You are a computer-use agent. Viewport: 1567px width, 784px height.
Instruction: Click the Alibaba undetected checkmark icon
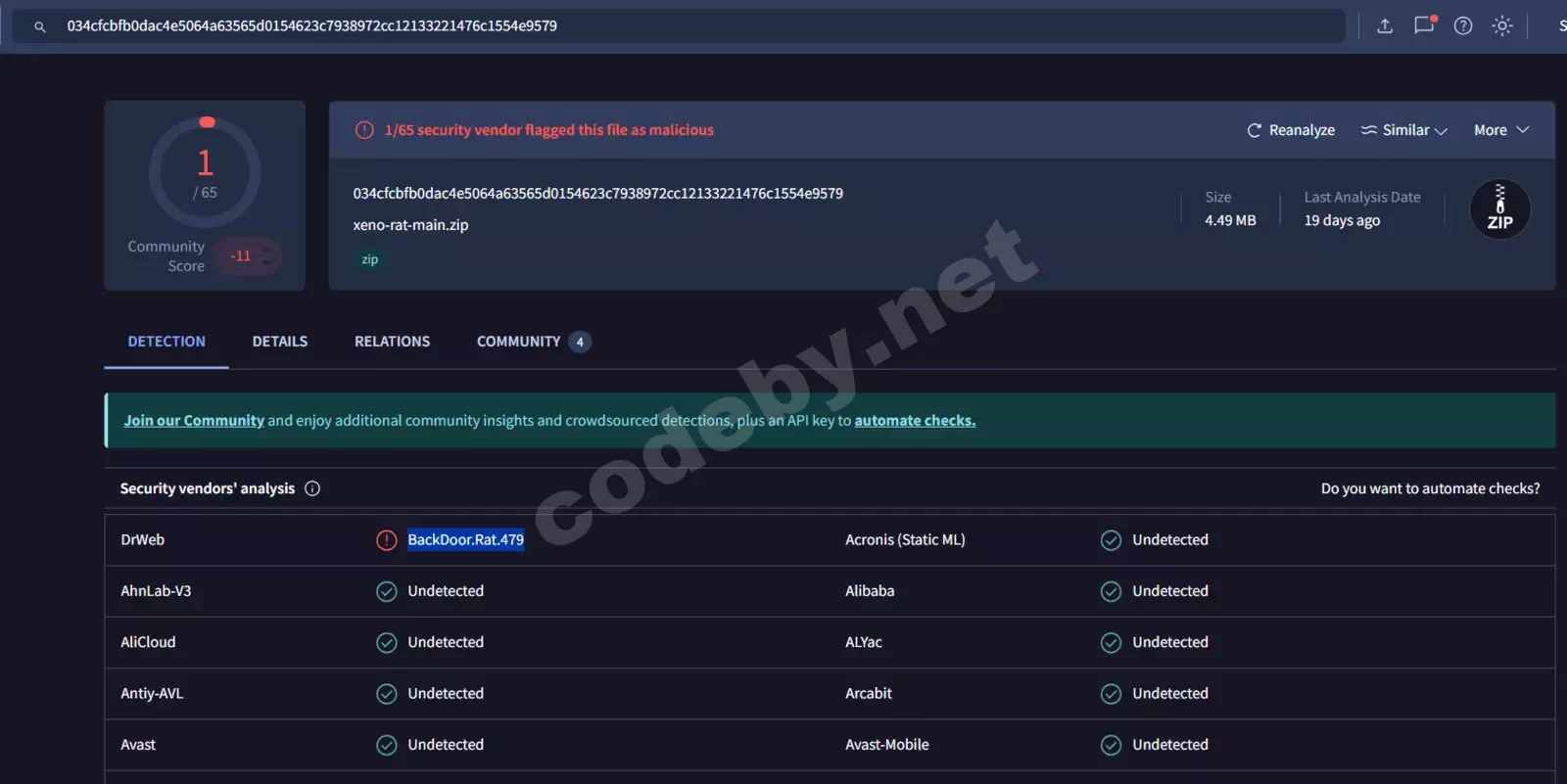(x=1111, y=591)
